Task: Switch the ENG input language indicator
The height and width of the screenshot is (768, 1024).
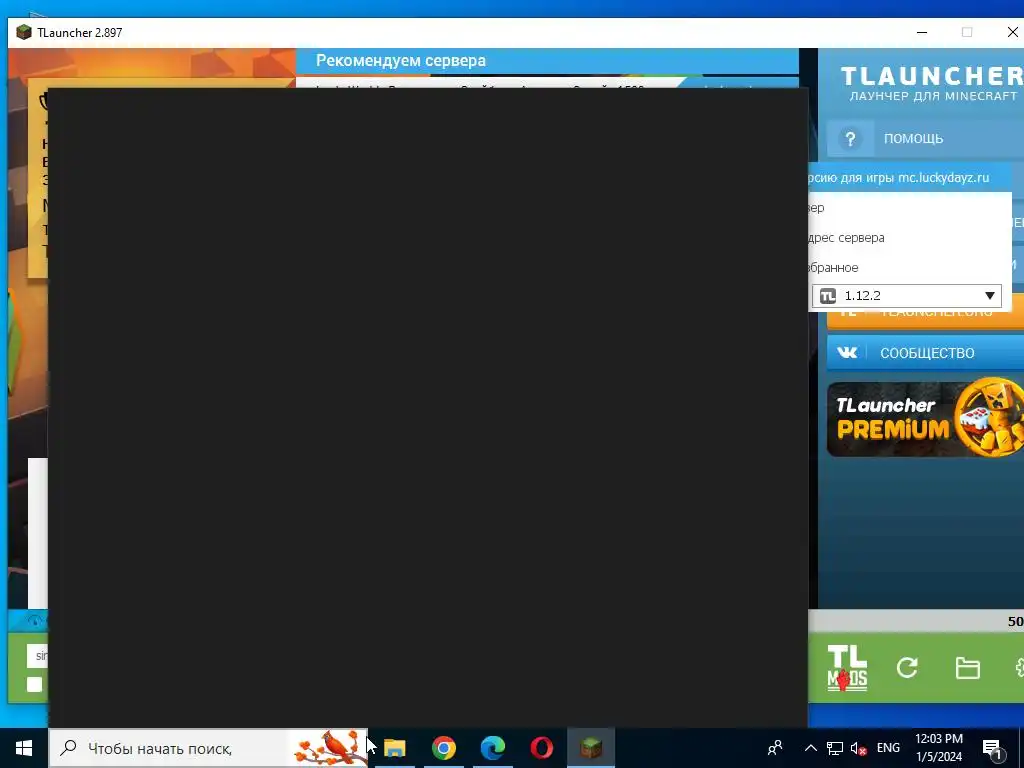Action: point(888,748)
